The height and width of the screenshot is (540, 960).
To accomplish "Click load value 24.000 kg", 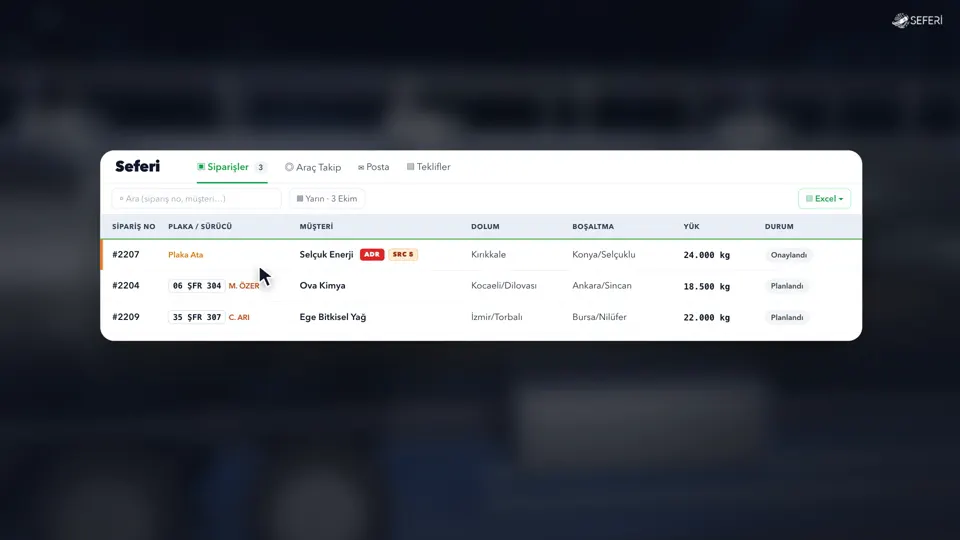I will tap(707, 255).
